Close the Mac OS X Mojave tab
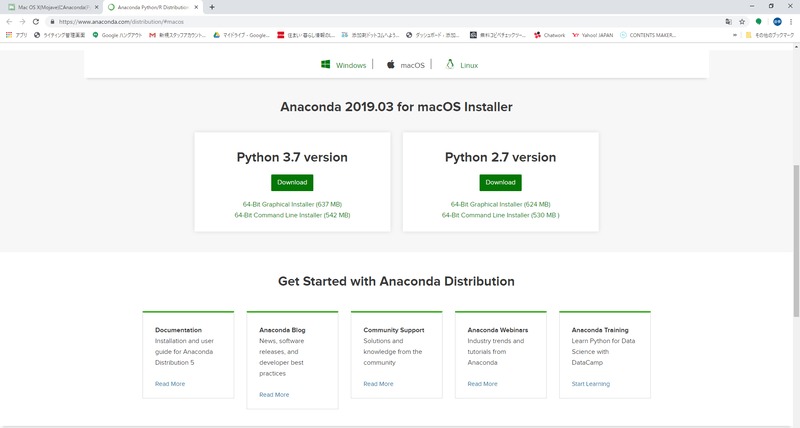 pyautogui.click(x=96, y=7)
